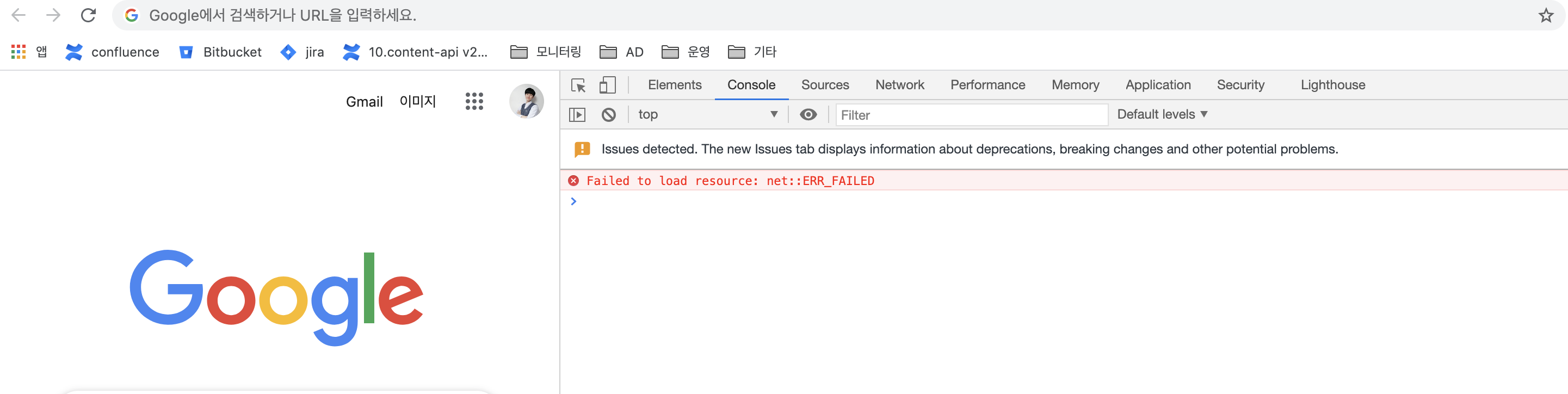Click the console prompt input line

pyautogui.click(x=1064, y=201)
